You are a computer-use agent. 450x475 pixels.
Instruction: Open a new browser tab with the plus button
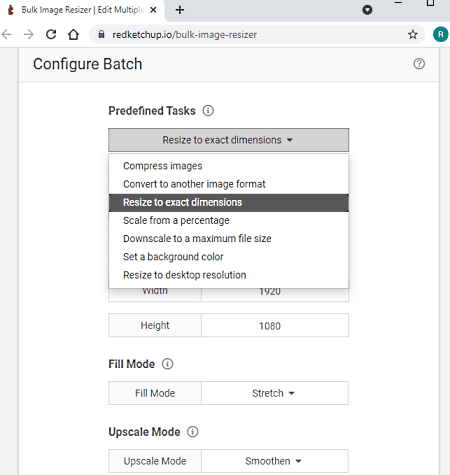pyautogui.click(x=180, y=10)
